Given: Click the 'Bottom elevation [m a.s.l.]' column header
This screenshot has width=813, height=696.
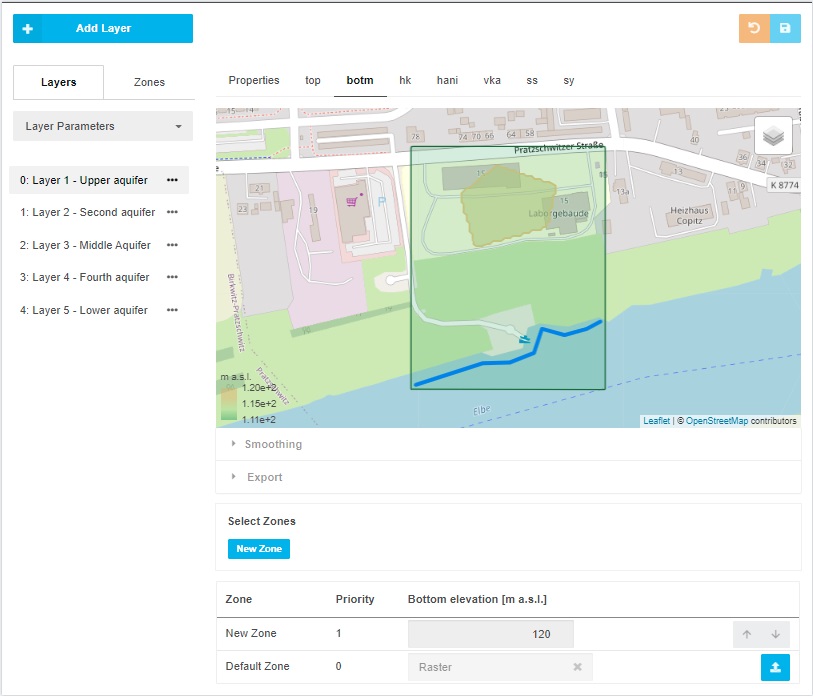Looking at the screenshot, I should click(x=477, y=599).
